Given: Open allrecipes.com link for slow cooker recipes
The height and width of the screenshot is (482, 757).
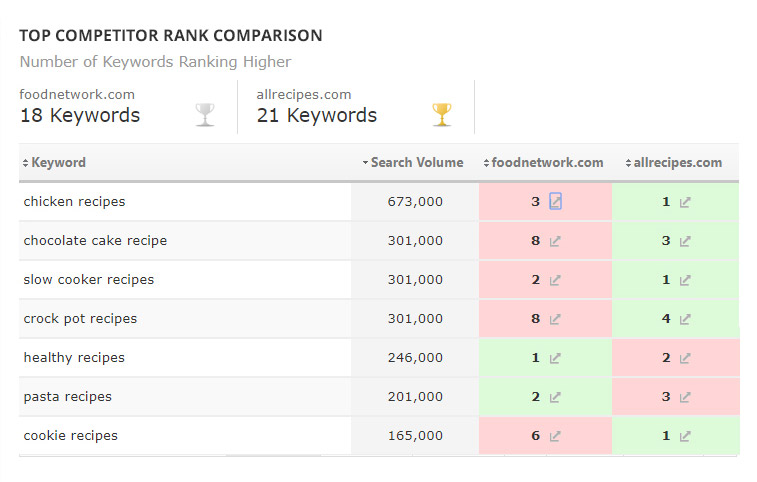Looking at the screenshot, I should pyautogui.click(x=685, y=280).
